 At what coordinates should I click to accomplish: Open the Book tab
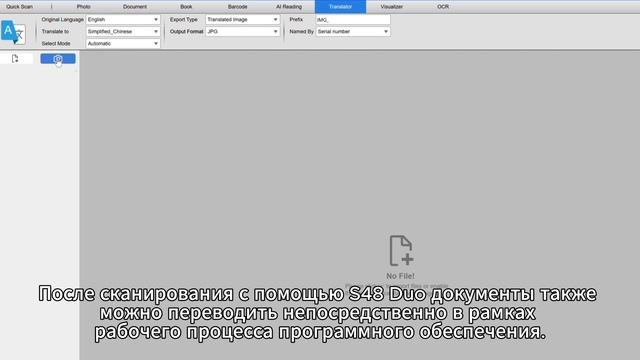(186, 7)
